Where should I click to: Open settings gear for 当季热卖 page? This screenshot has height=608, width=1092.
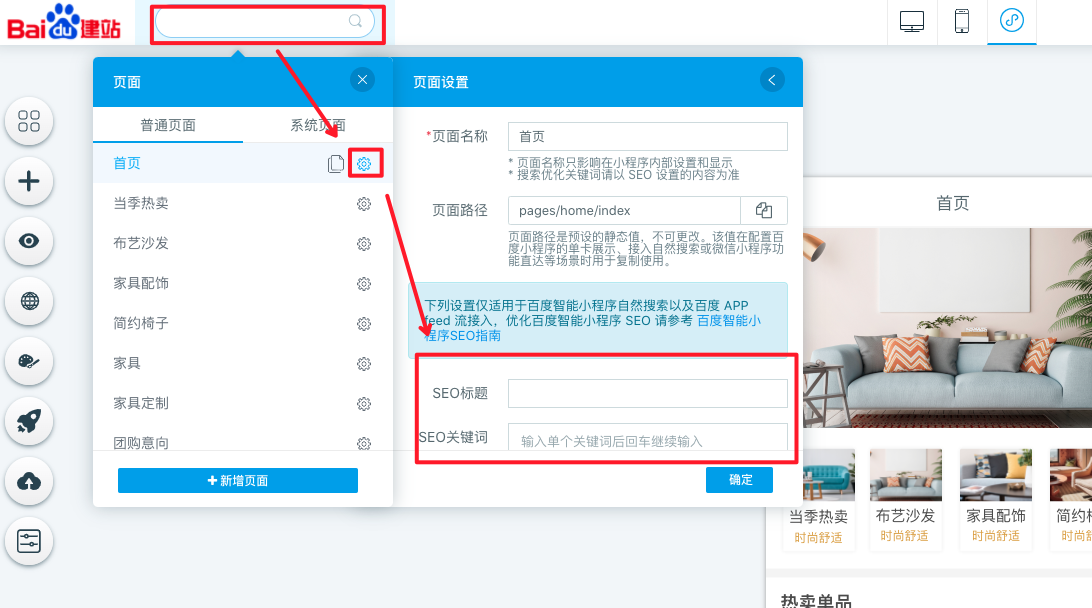(364, 204)
